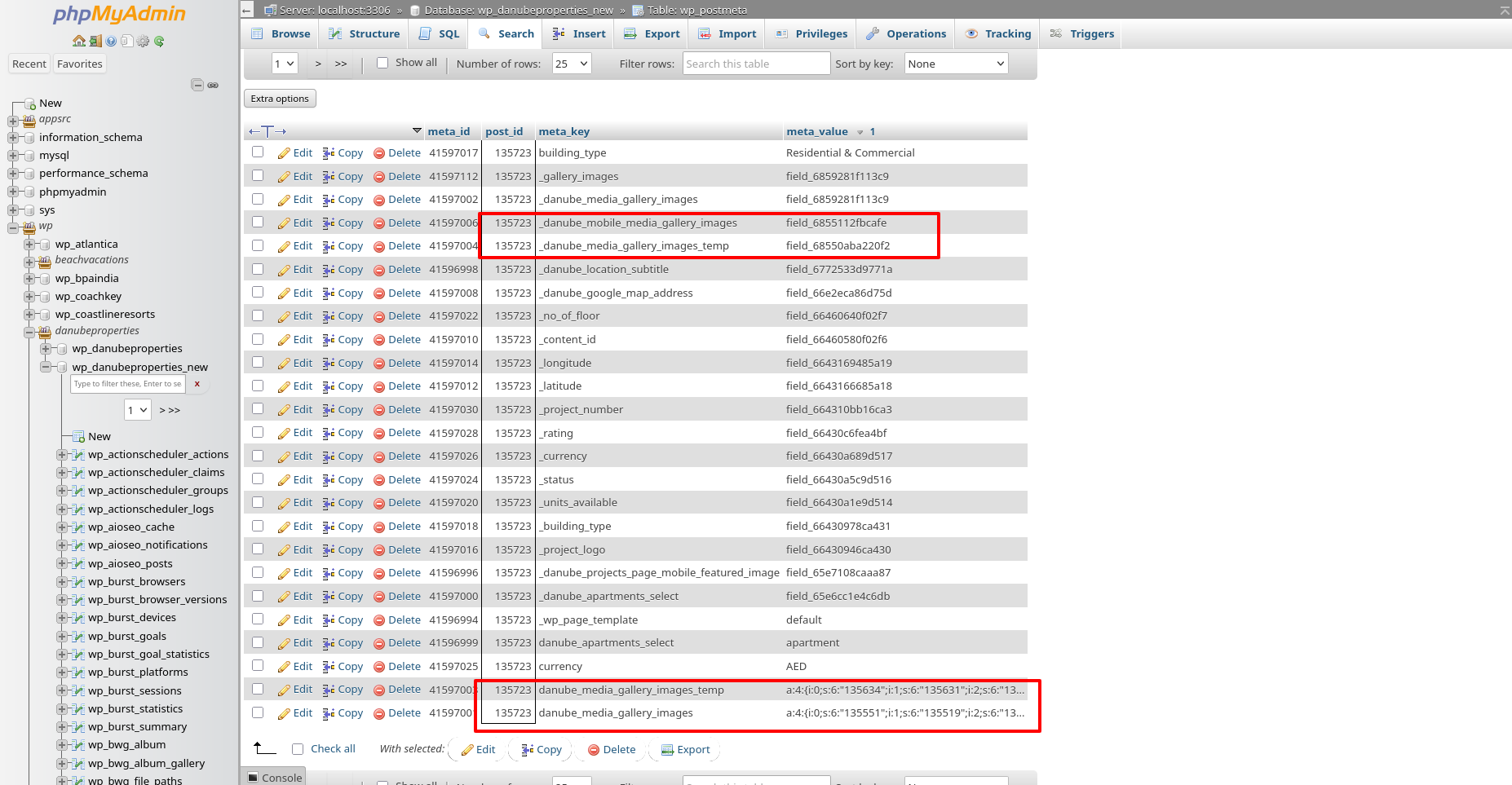1512x785 pixels.
Task: Select the checkbox for the _longitude row
Action: [x=258, y=362]
